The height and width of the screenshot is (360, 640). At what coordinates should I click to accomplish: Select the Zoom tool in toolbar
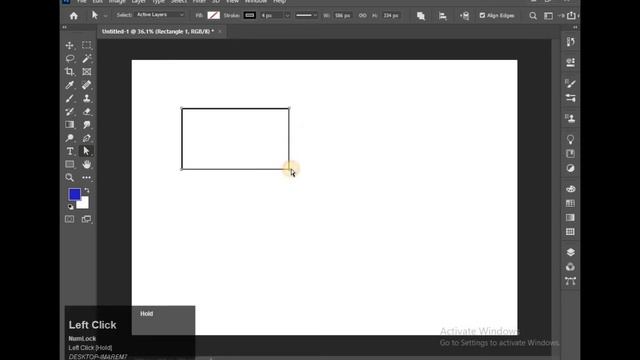pyautogui.click(x=70, y=178)
